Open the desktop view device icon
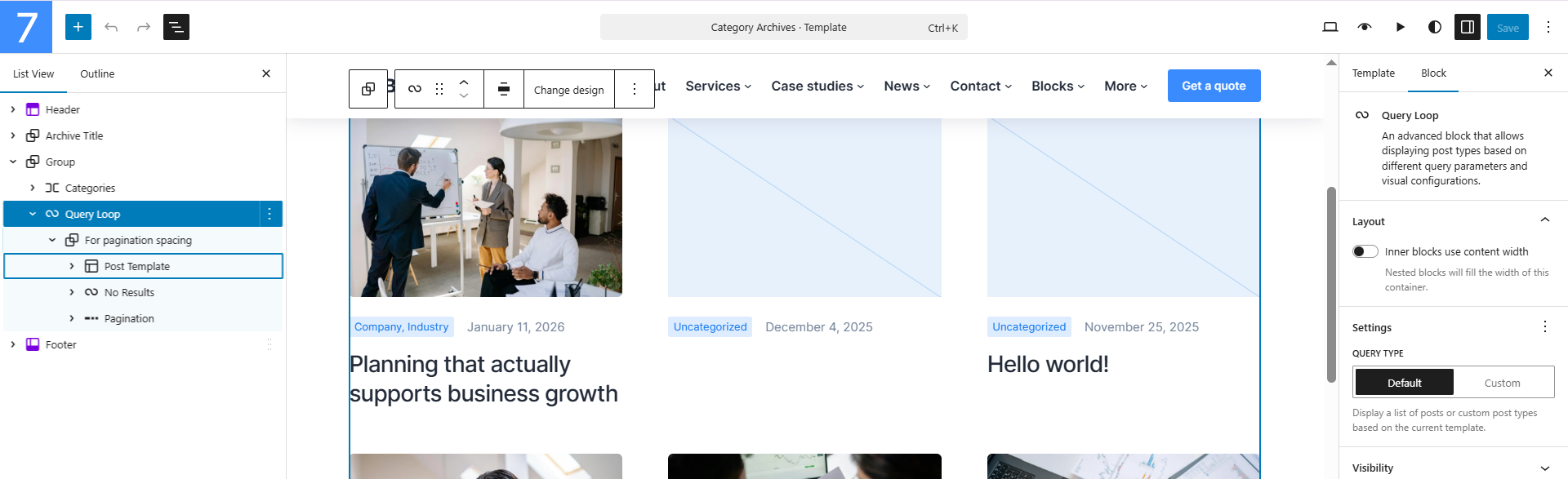Image resolution: width=1568 pixels, height=479 pixels. pos(1330,27)
